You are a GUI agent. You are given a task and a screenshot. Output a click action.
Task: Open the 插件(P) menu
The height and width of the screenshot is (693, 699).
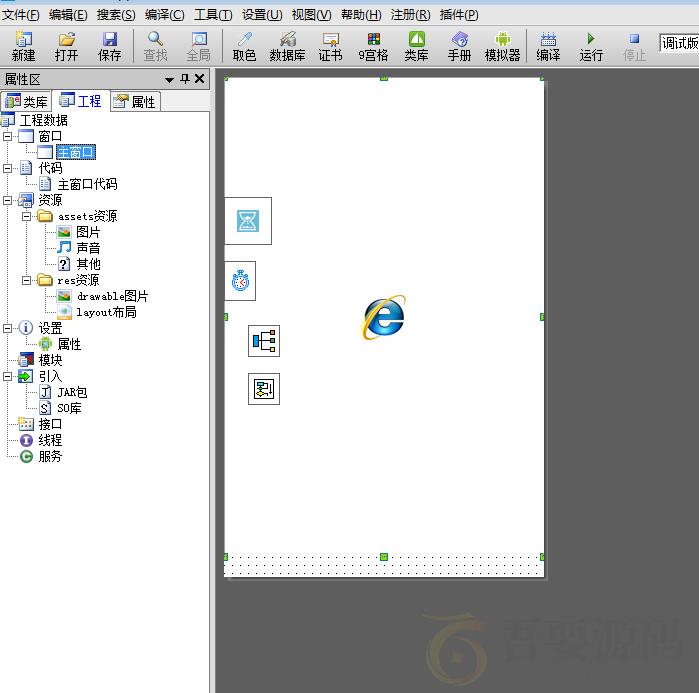(x=459, y=15)
